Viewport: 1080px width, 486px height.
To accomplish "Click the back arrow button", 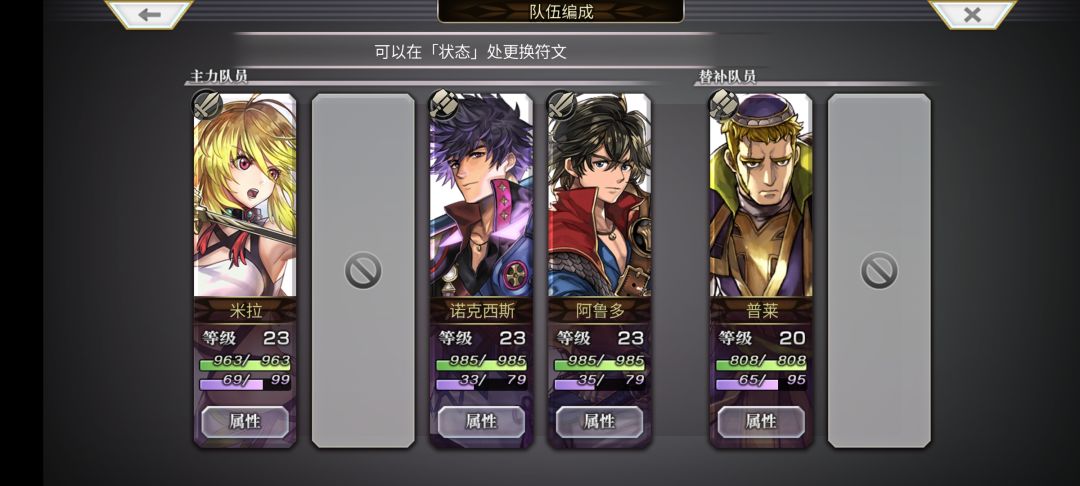I will point(149,14).
